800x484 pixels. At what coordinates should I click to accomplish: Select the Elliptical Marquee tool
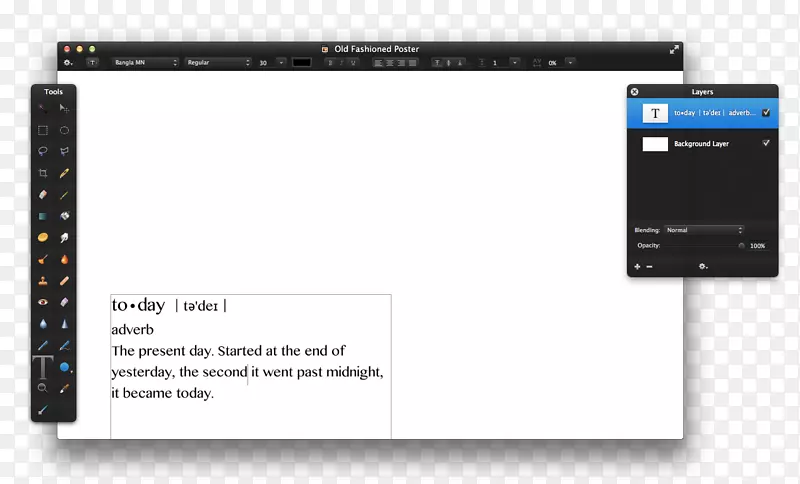tap(64, 130)
